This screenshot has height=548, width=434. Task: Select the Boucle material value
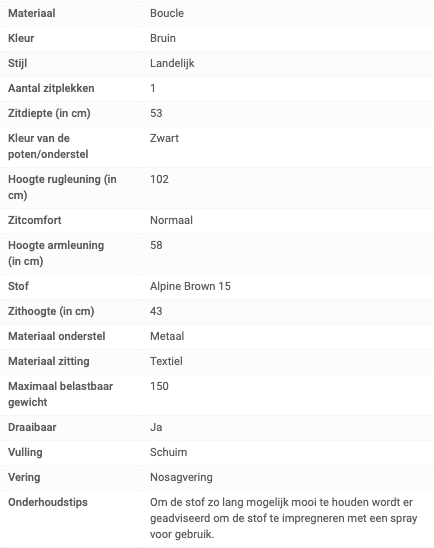[x=167, y=13]
